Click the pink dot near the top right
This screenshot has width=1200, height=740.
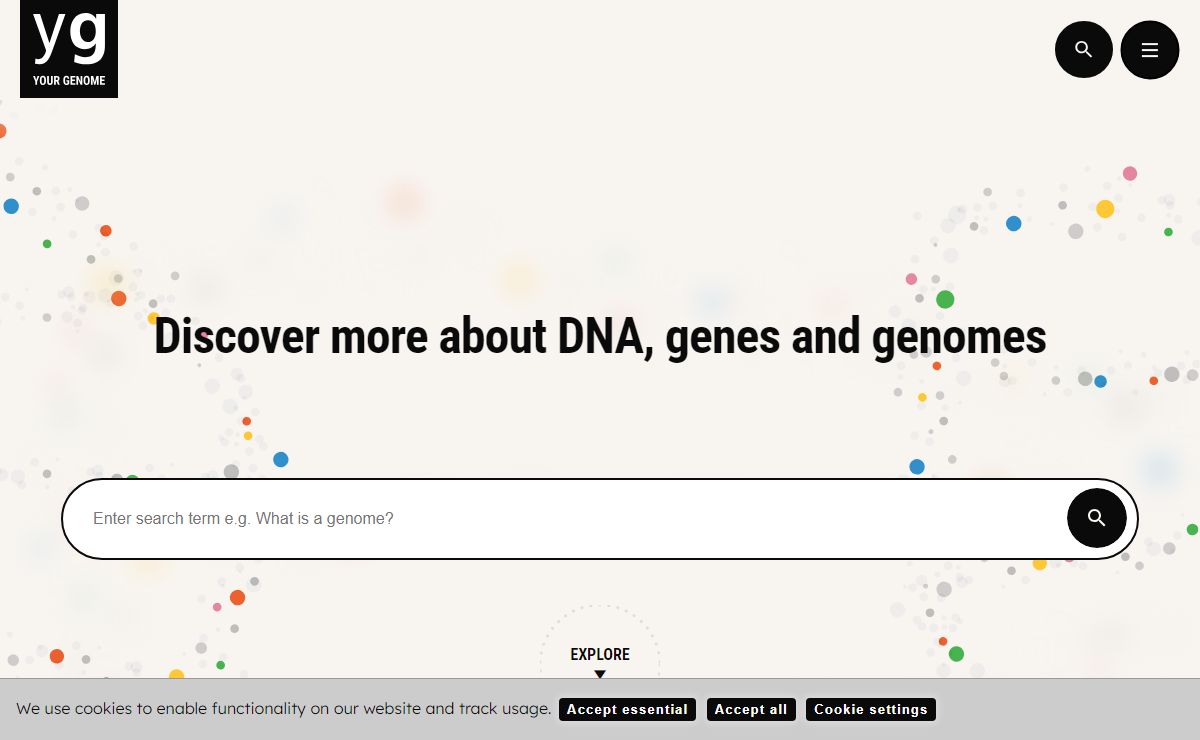pyautogui.click(x=1130, y=173)
